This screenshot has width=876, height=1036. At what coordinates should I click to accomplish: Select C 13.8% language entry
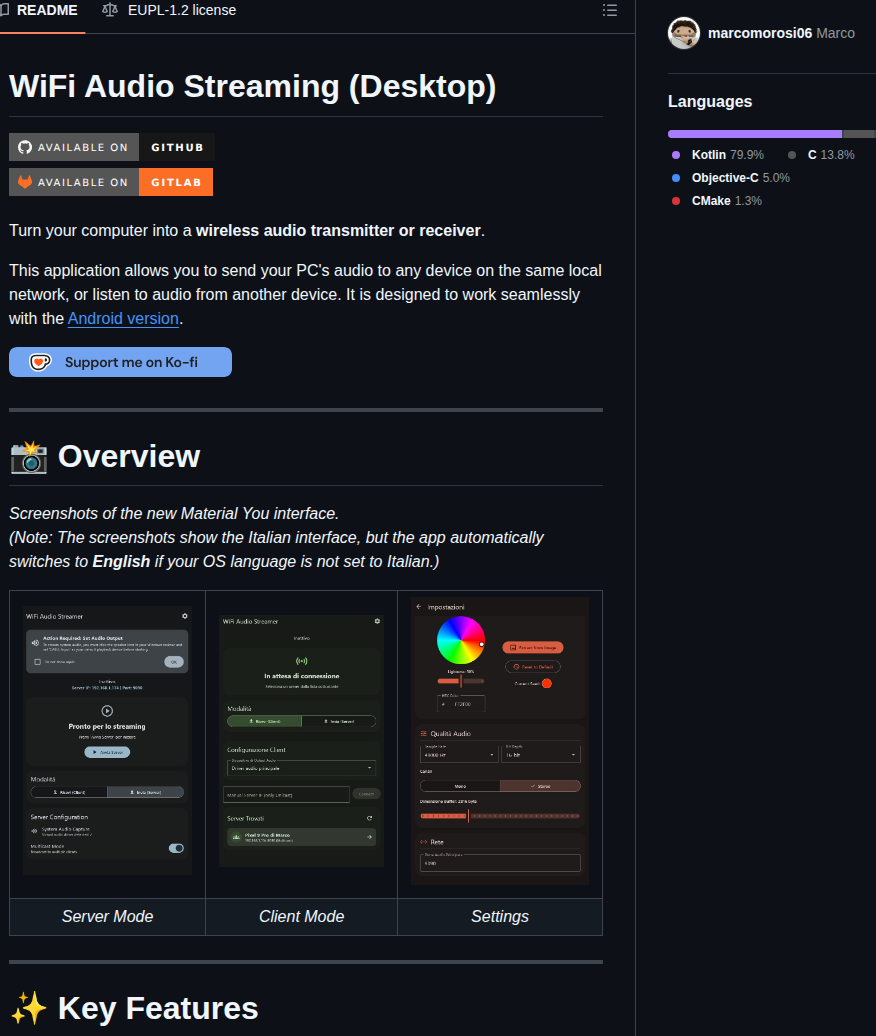(x=821, y=155)
